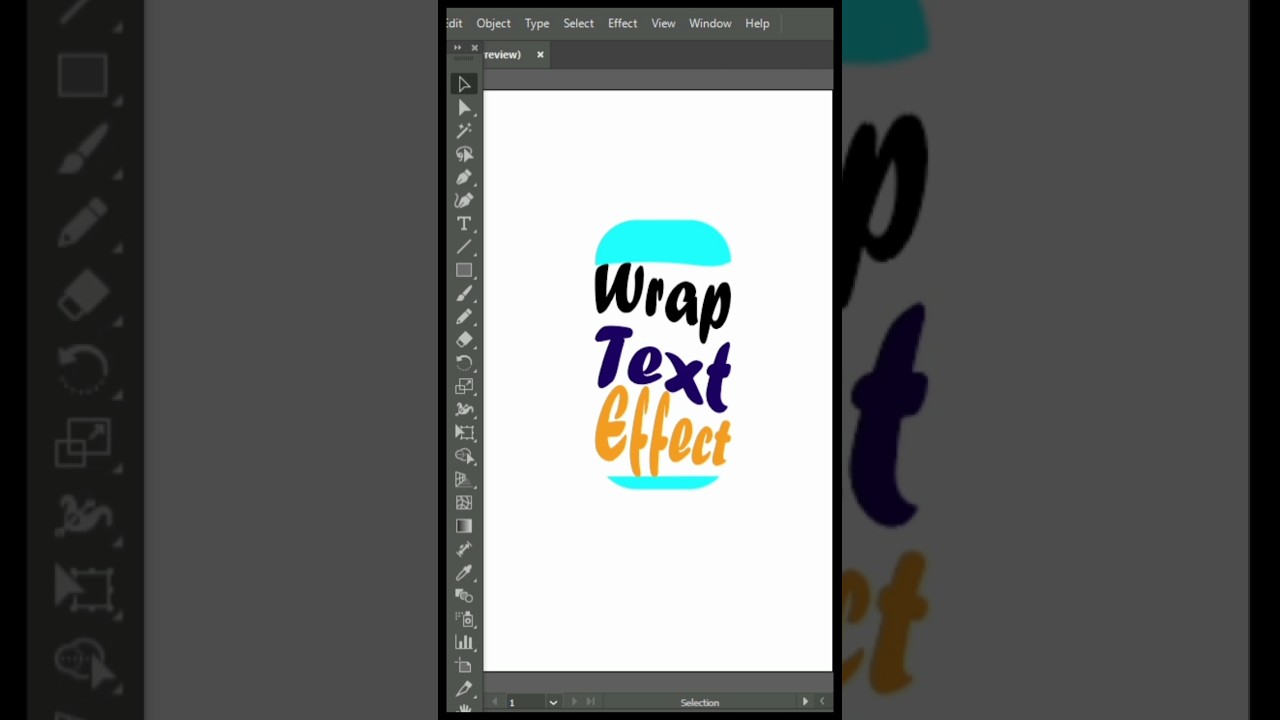Image resolution: width=1280 pixels, height=720 pixels.
Task: Select the Pen tool
Action: tap(464, 177)
